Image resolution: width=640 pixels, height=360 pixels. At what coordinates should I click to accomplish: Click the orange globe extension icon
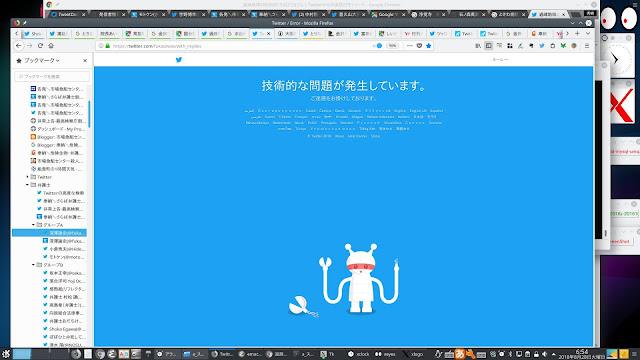coord(574,46)
